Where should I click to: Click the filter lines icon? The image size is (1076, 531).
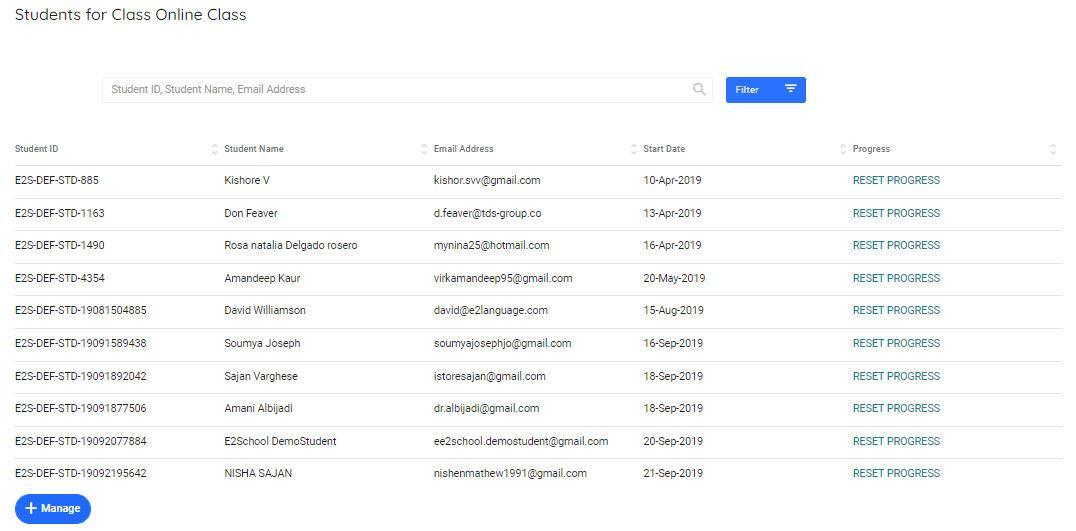pos(790,89)
